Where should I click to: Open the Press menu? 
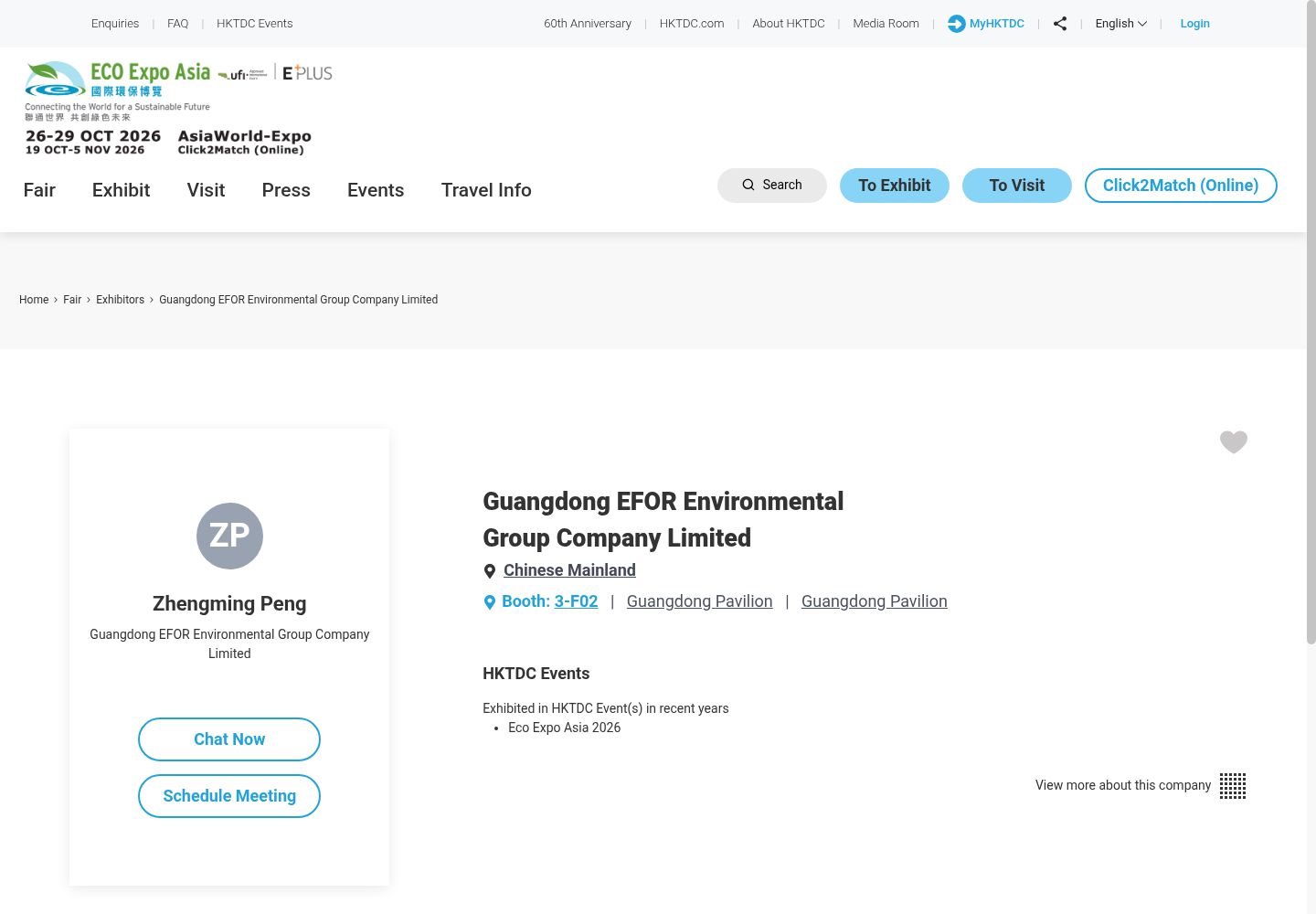click(286, 190)
